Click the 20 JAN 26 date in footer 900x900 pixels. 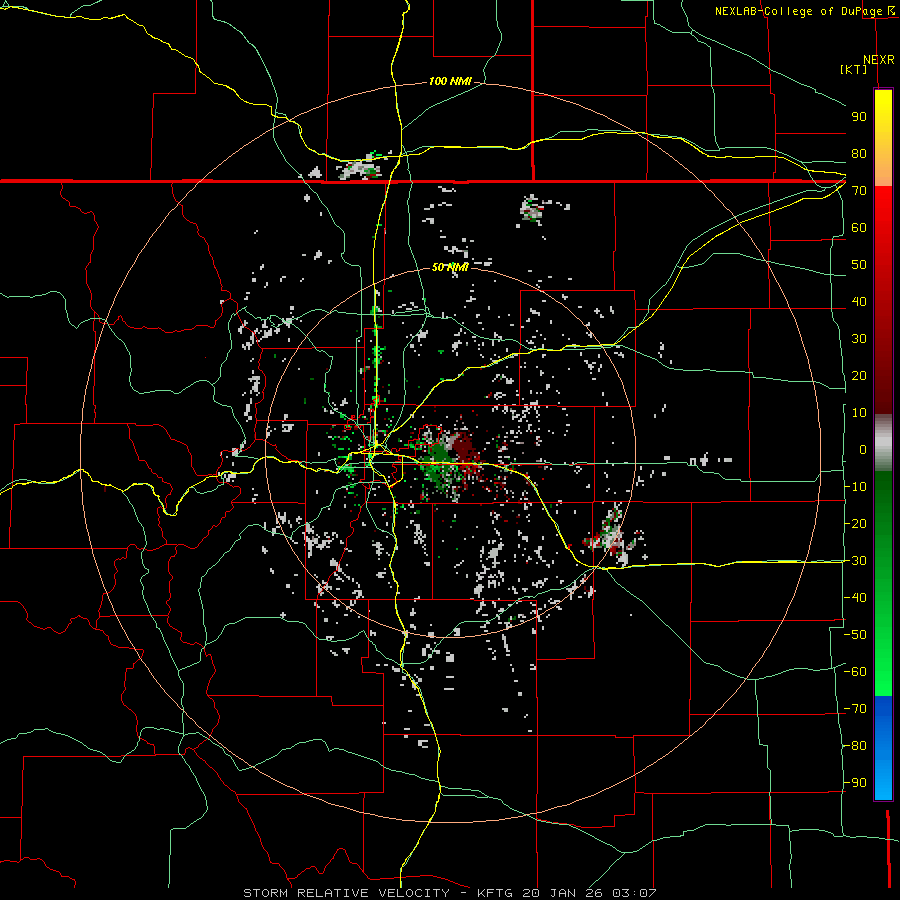pos(564,893)
